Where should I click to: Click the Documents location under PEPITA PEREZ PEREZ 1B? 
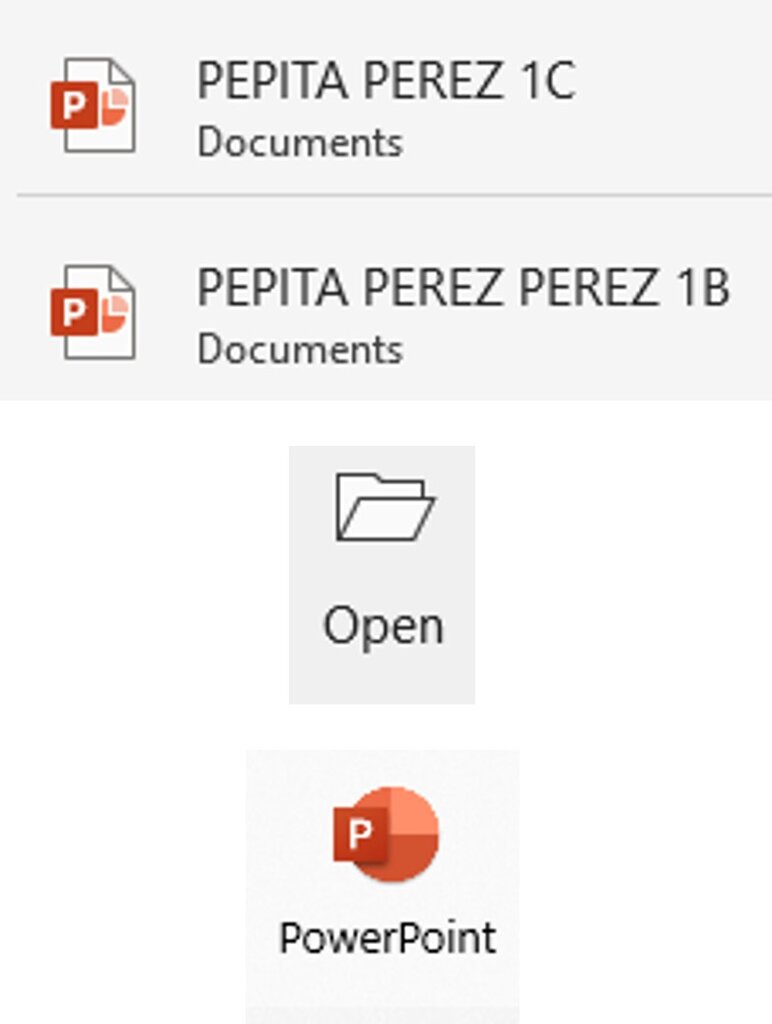(x=299, y=350)
